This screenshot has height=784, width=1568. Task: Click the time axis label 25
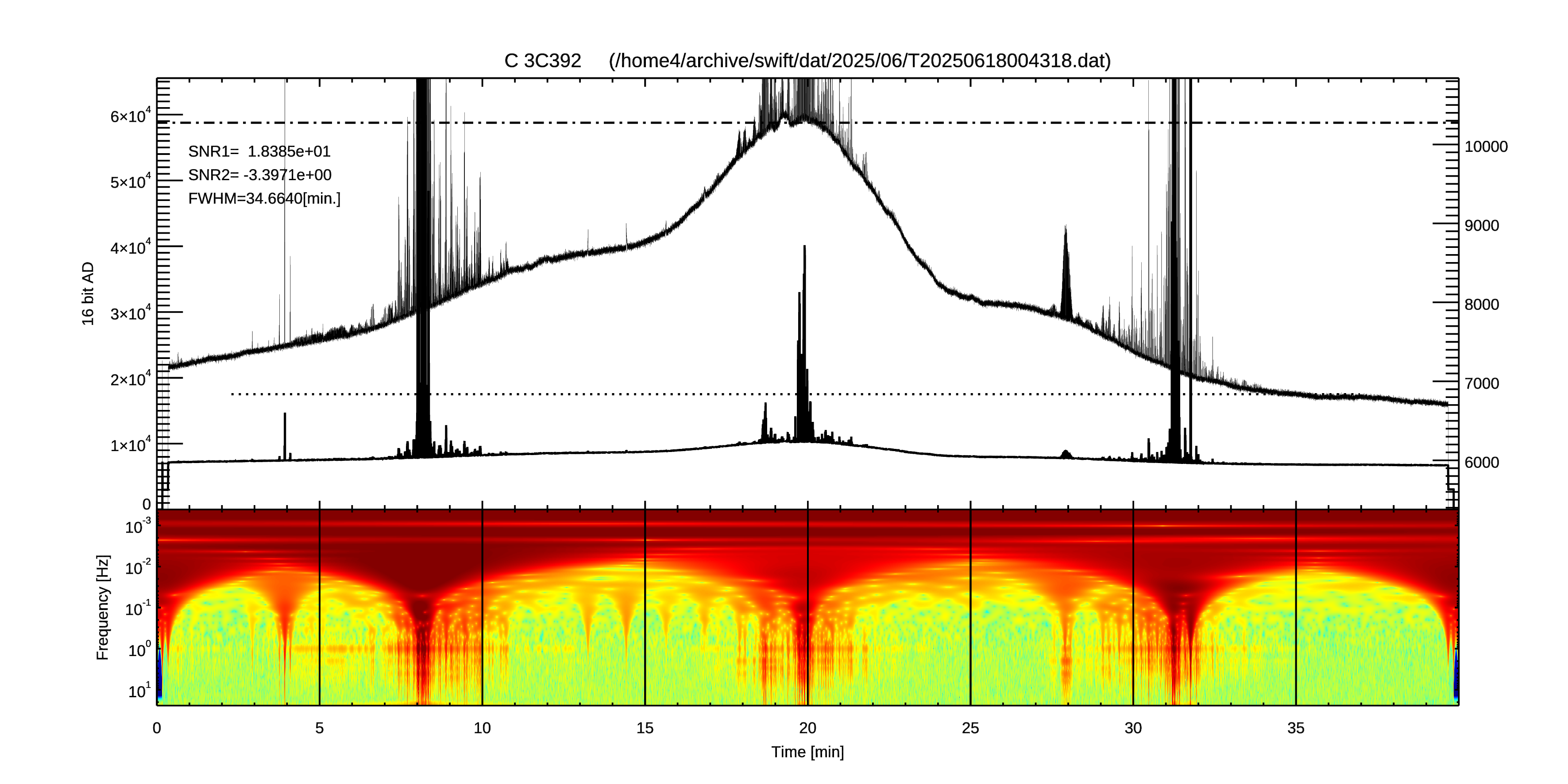click(970, 728)
